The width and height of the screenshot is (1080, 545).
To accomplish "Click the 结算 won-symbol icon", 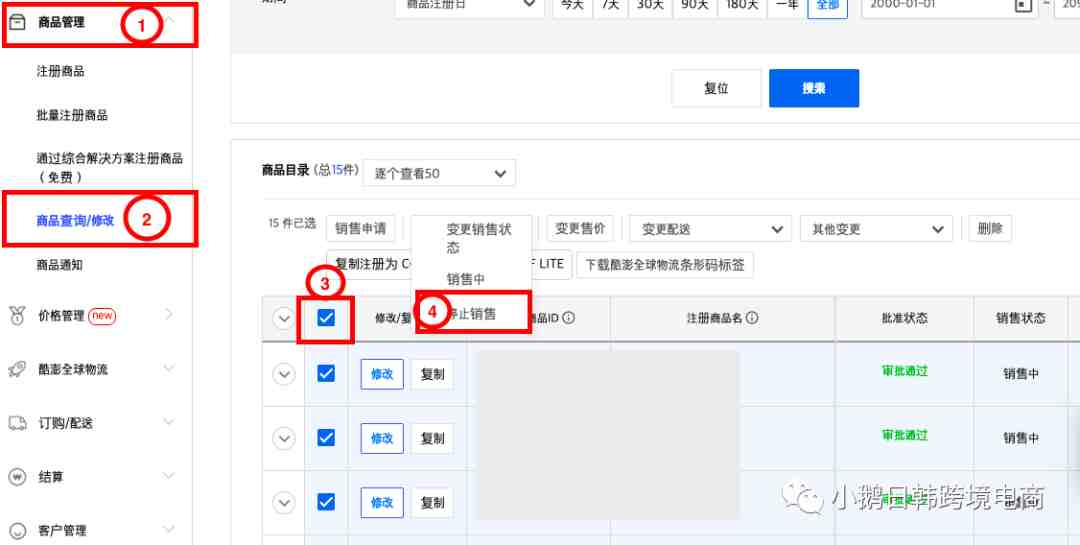I will coord(17,477).
